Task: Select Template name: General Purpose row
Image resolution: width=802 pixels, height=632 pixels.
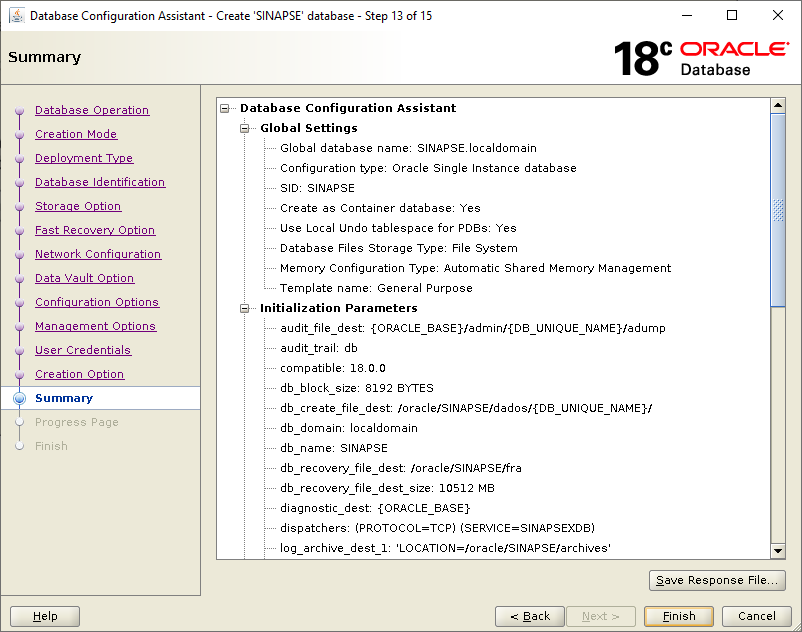Action: (x=376, y=288)
